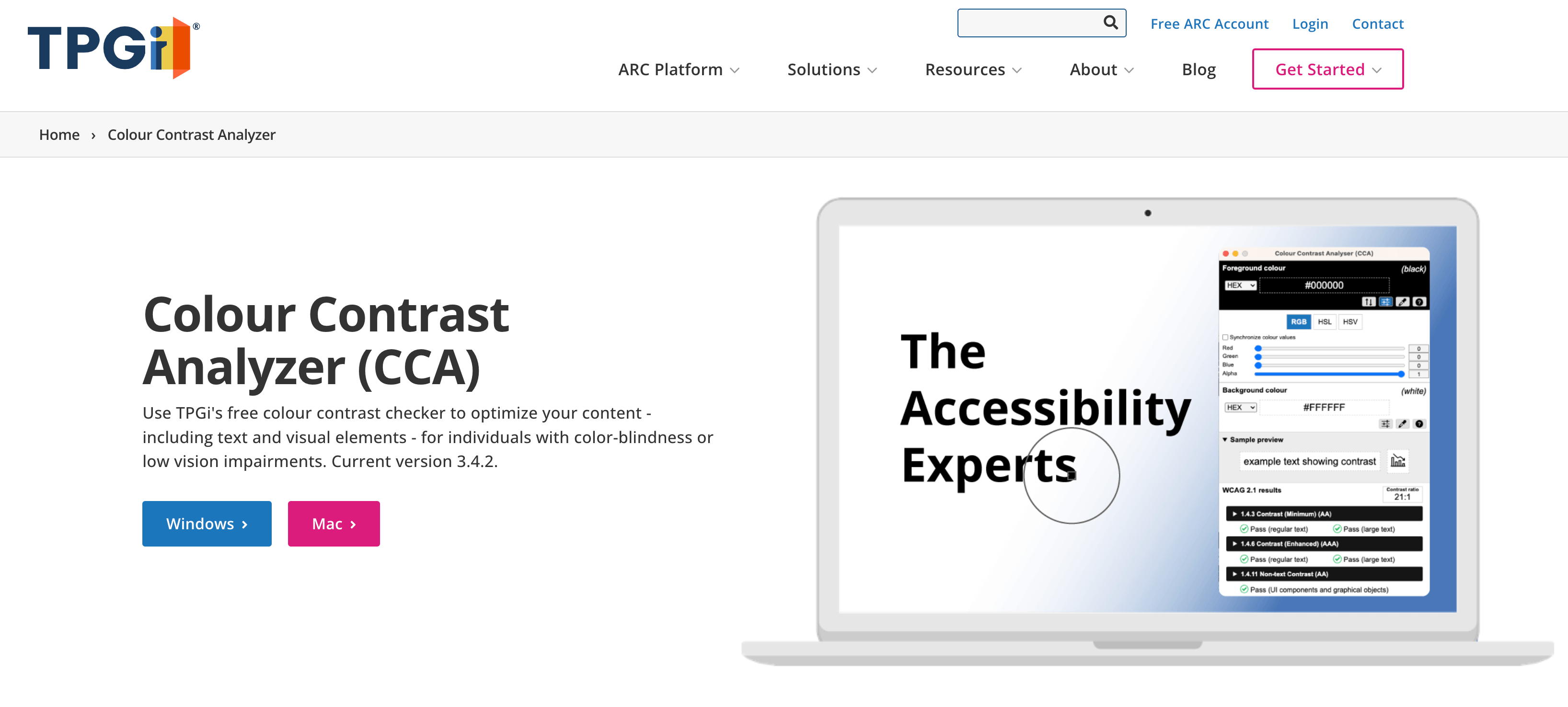Open Free ARC Account link

click(x=1209, y=24)
